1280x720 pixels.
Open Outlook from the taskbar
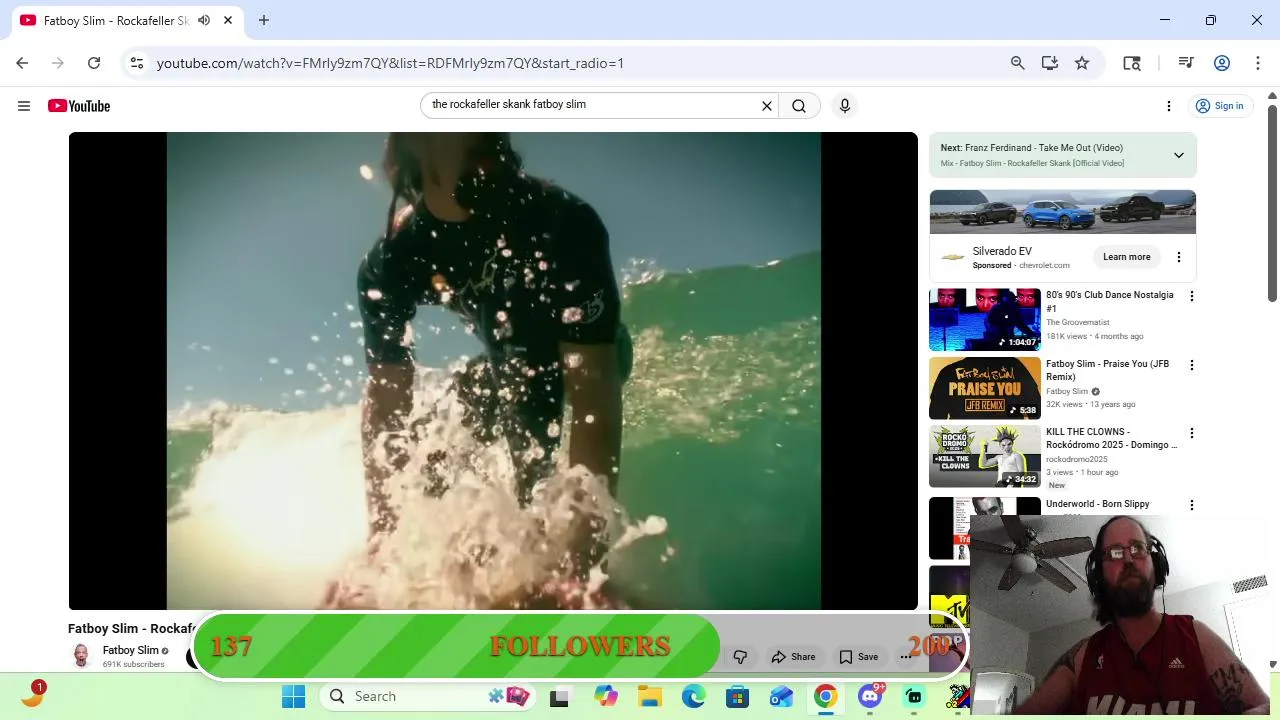click(781, 697)
